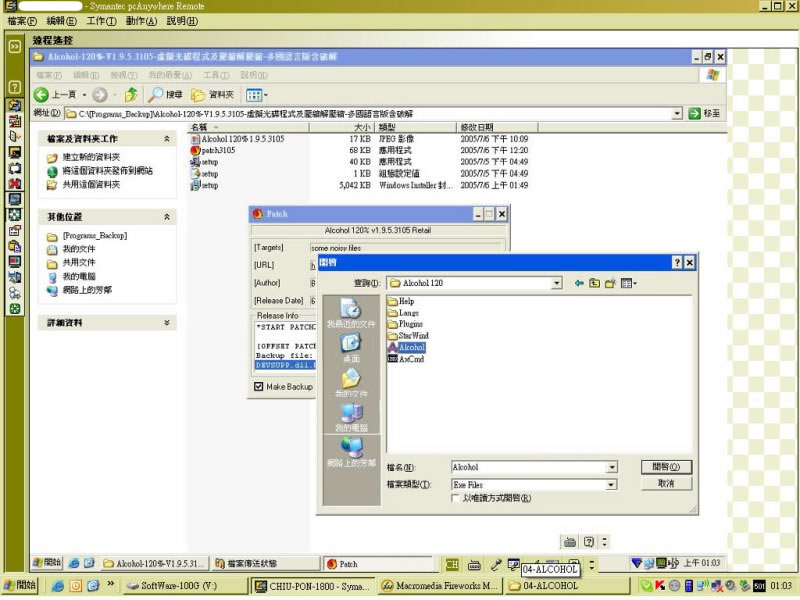Open the 動作(A) menu in pcAnywhere
800x600 pixels.
coord(141,21)
